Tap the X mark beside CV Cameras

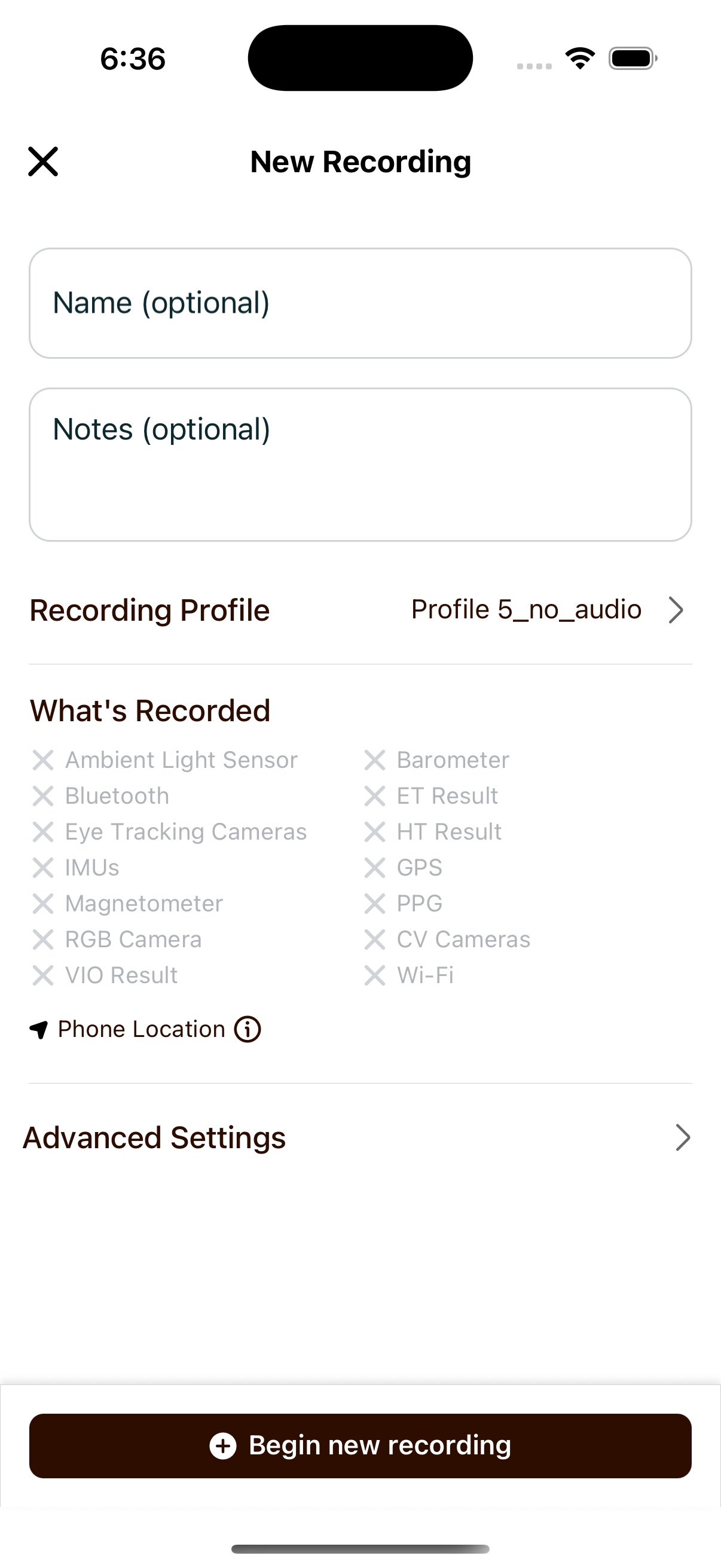coord(375,939)
